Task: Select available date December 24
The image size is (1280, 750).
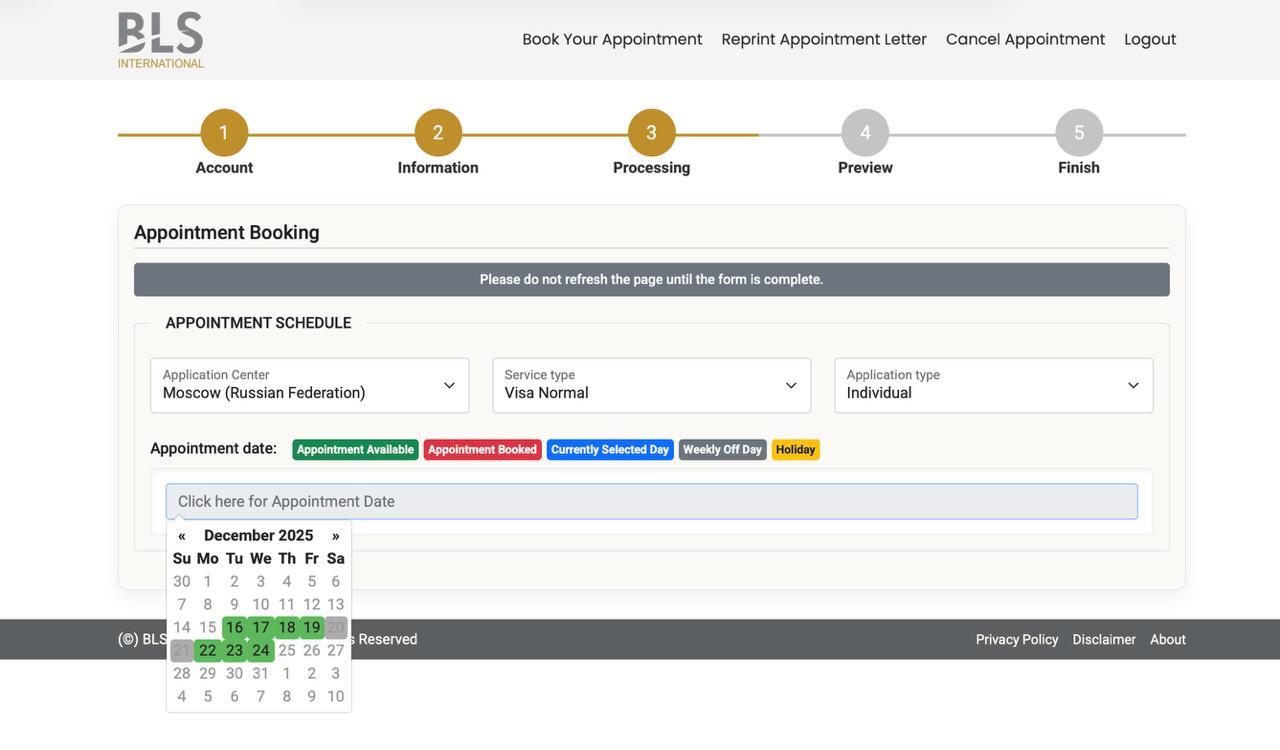Action: pyautogui.click(x=260, y=651)
